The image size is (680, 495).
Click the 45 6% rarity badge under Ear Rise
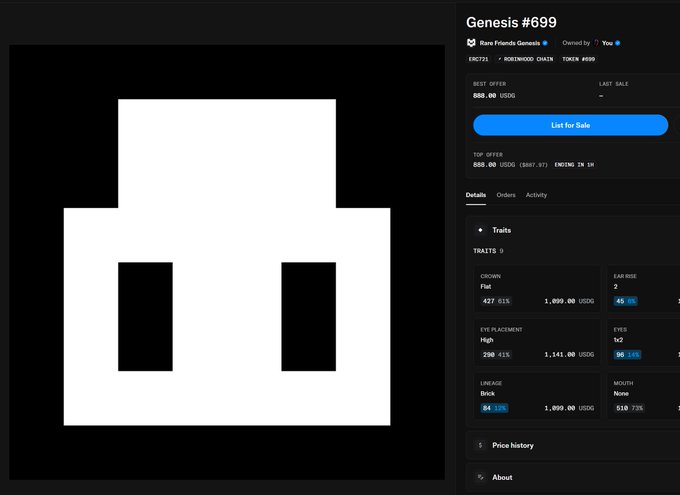click(625, 301)
